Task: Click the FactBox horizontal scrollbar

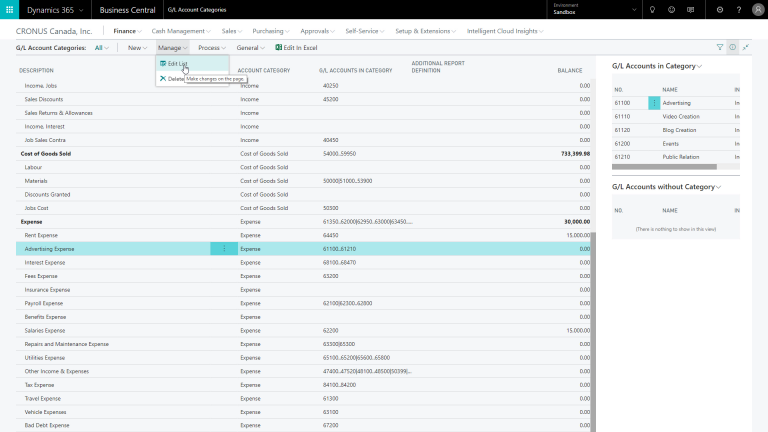Action: (x=664, y=167)
